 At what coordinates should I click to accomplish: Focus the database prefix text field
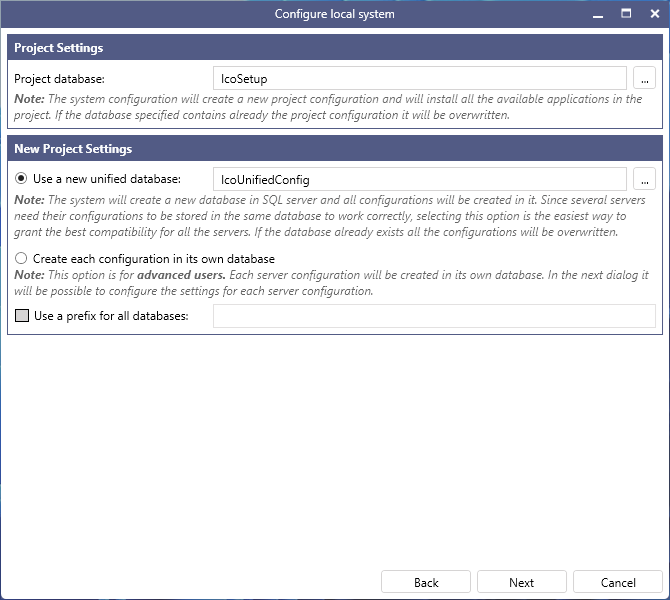coord(434,316)
